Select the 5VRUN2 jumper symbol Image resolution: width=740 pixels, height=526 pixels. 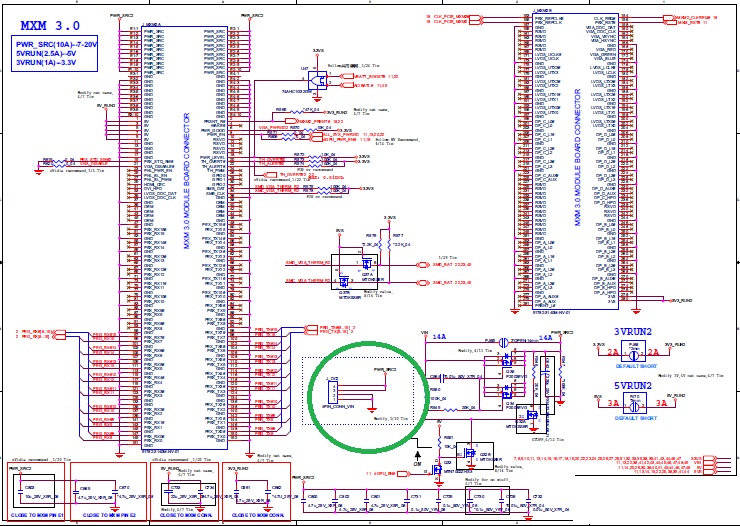pos(635,403)
